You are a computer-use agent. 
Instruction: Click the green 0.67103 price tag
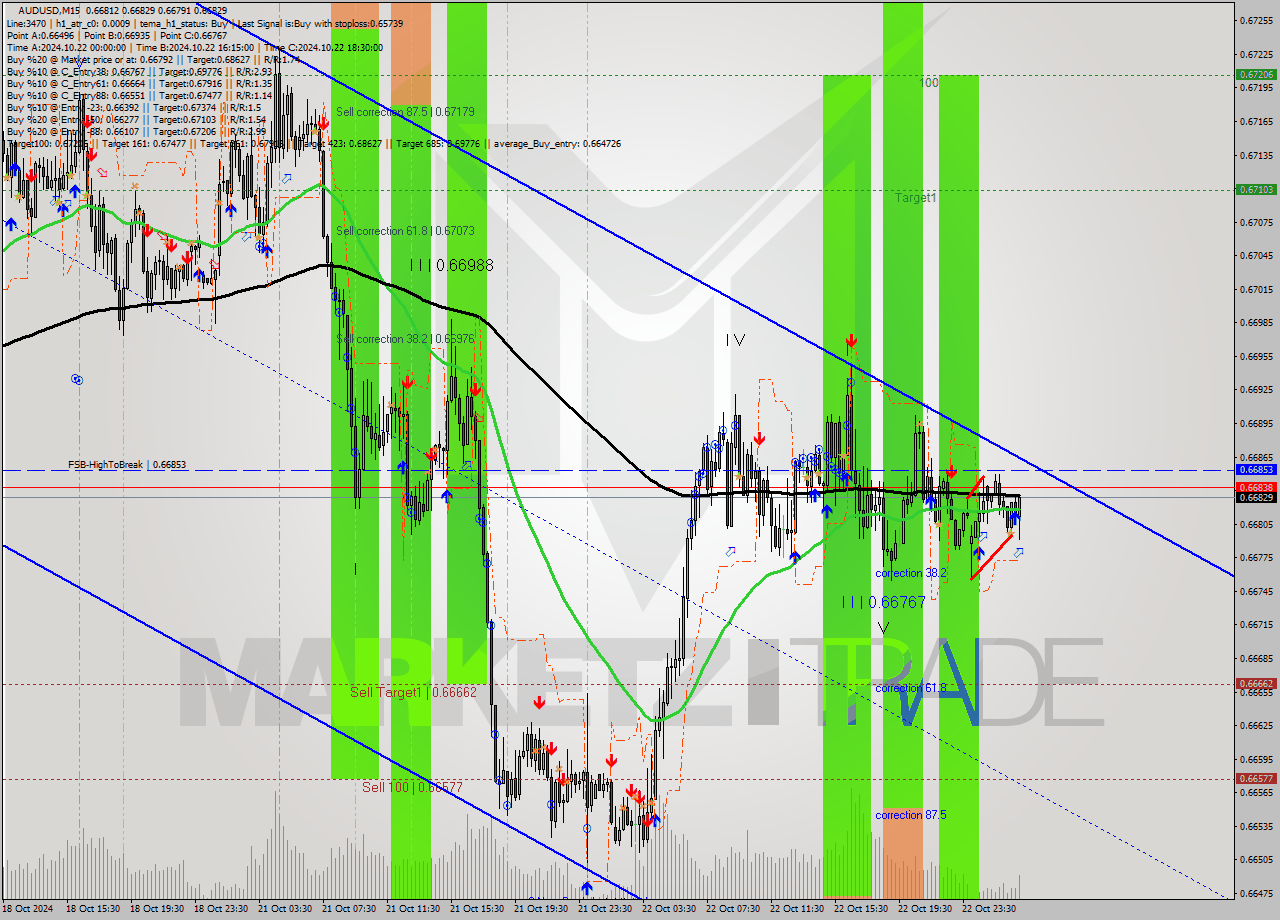(x=1256, y=189)
